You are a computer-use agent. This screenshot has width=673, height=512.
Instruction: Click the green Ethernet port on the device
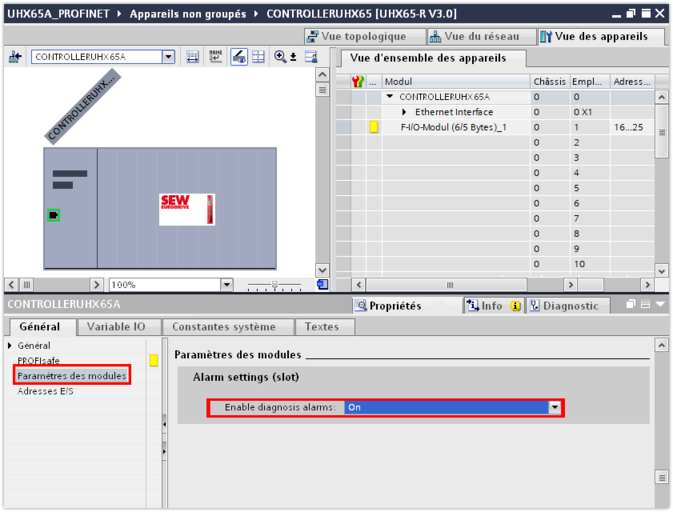pyautogui.click(x=54, y=214)
